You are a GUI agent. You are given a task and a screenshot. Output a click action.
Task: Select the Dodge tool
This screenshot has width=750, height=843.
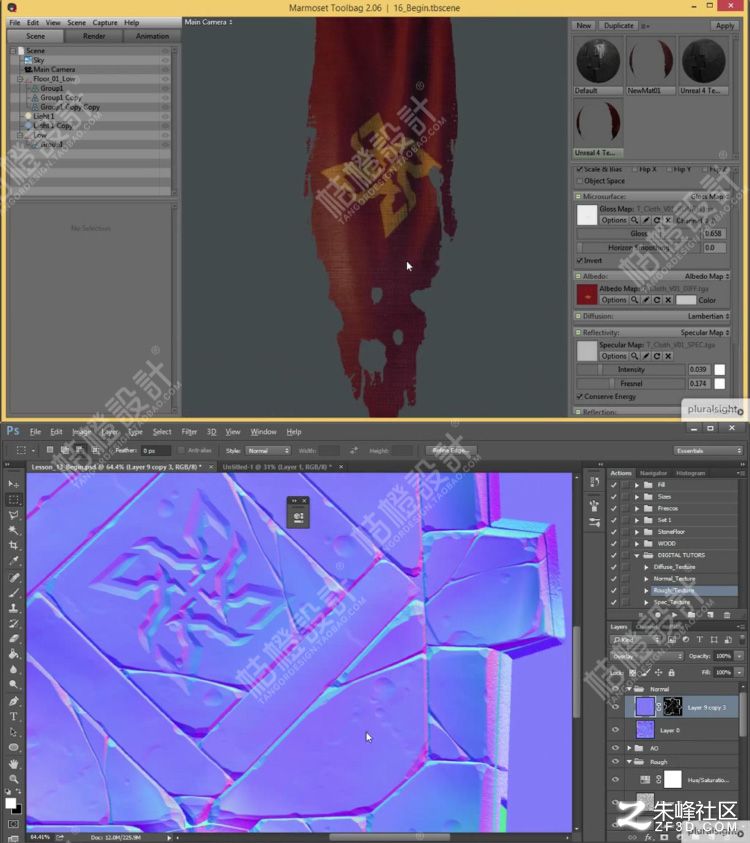pyautogui.click(x=13, y=684)
